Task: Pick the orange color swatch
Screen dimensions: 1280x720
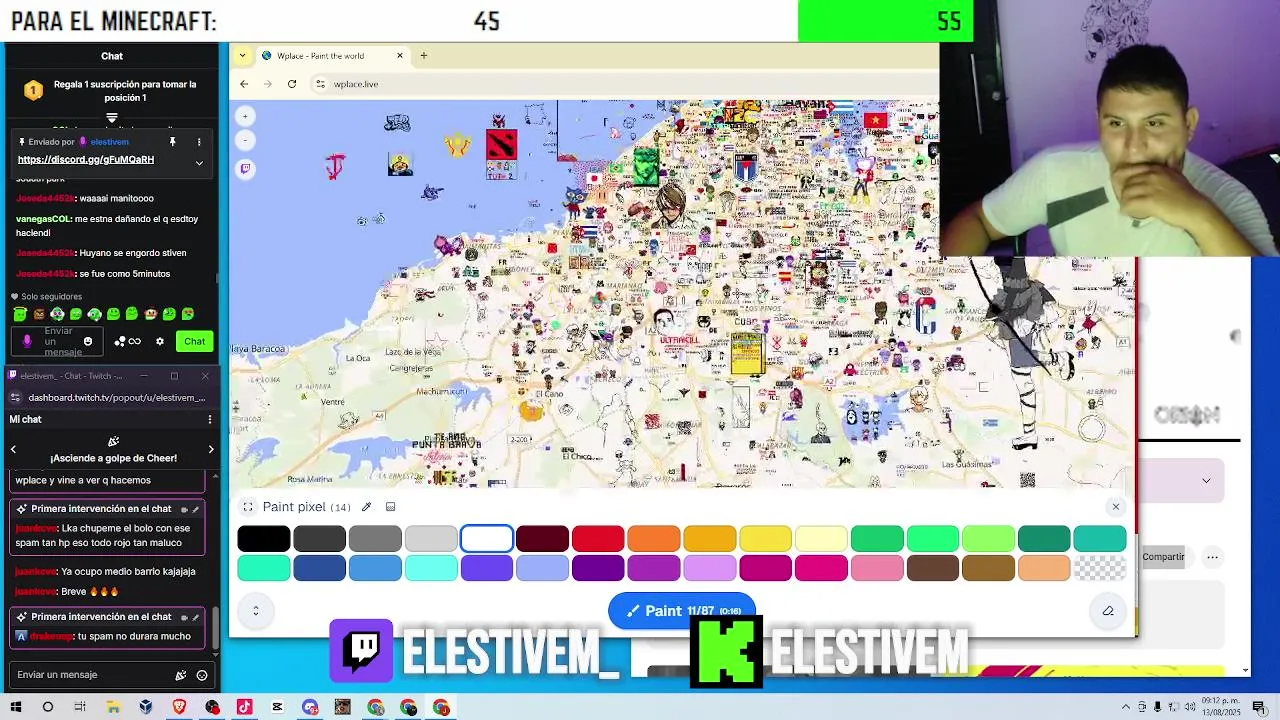Action: pyautogui.click(x=654, y=539)
